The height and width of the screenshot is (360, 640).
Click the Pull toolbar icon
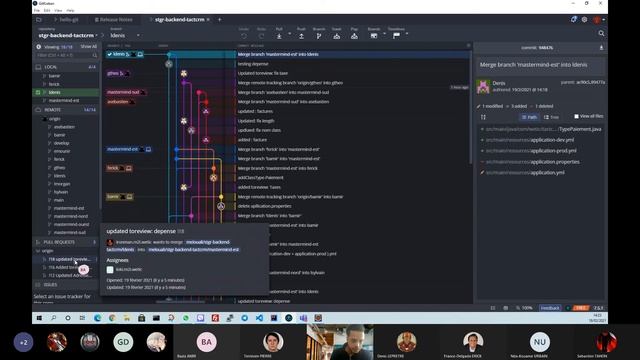(279, 36)
